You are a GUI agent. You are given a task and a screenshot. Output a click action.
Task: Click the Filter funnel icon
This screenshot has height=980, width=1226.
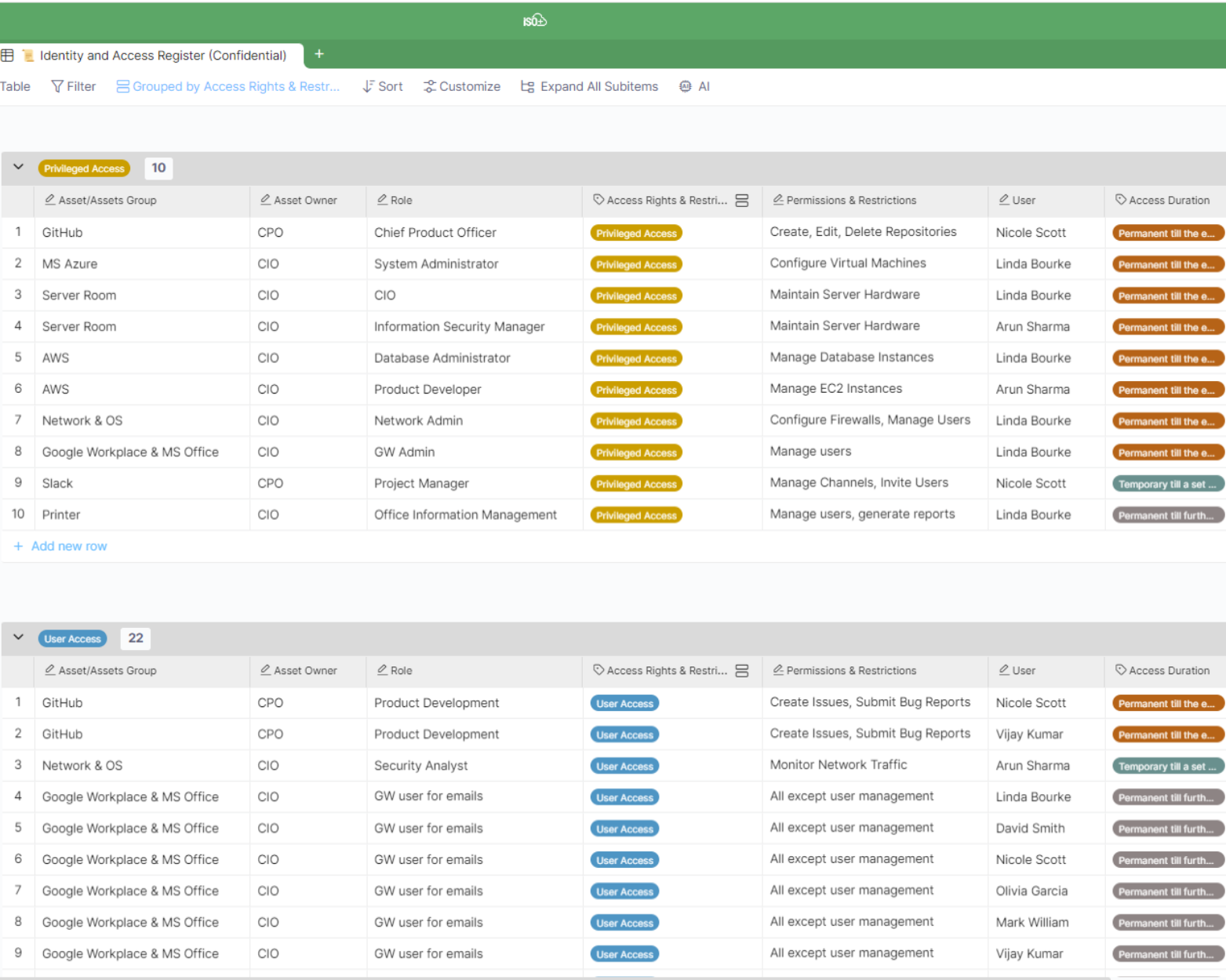pyautogui.click(x=57, y=86)
